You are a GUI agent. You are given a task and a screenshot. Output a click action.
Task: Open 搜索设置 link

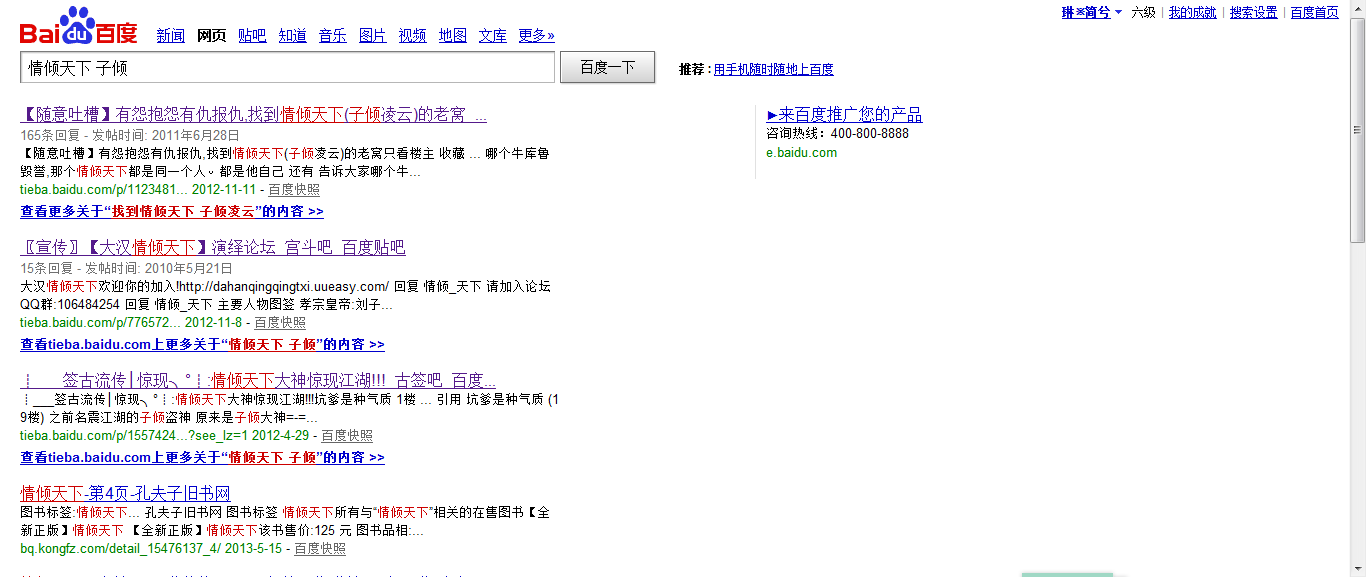1253,13
